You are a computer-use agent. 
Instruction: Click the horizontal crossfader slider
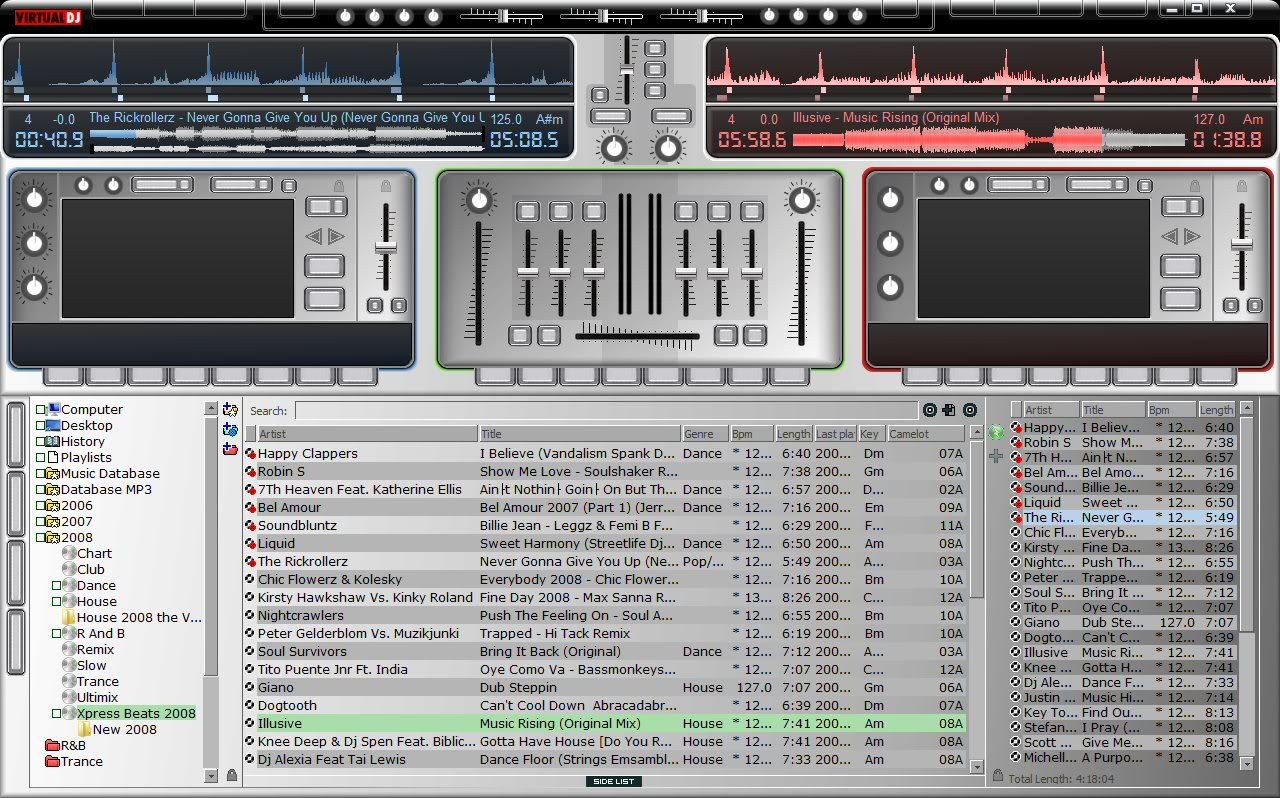637,337
